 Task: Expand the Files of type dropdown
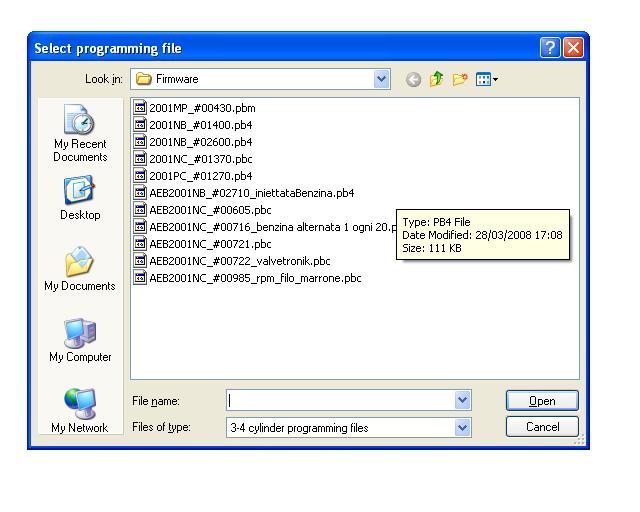pyautogui.click(x=462, y=427)
